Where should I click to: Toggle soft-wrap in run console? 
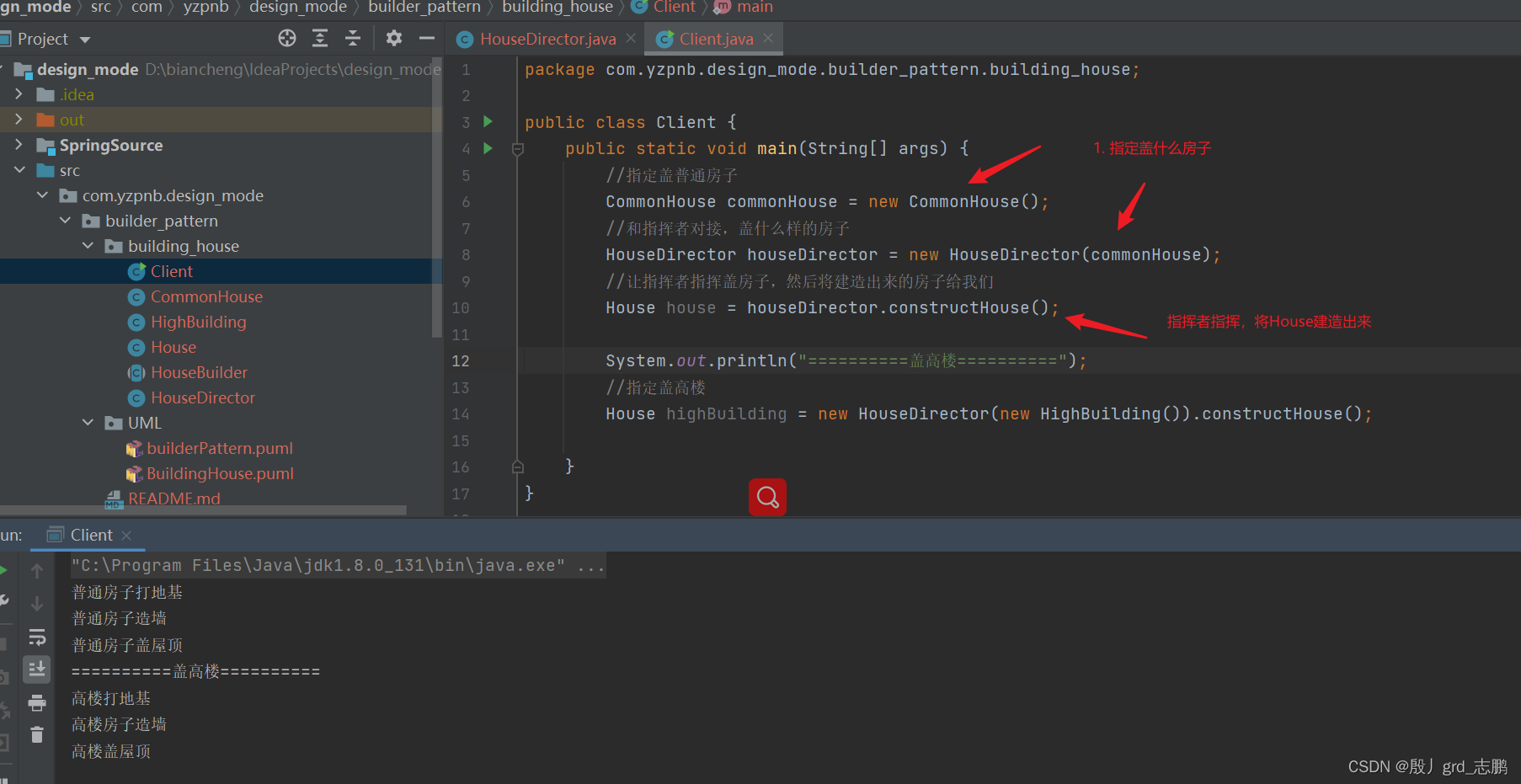pyautogui.click(x=37, y=637)
